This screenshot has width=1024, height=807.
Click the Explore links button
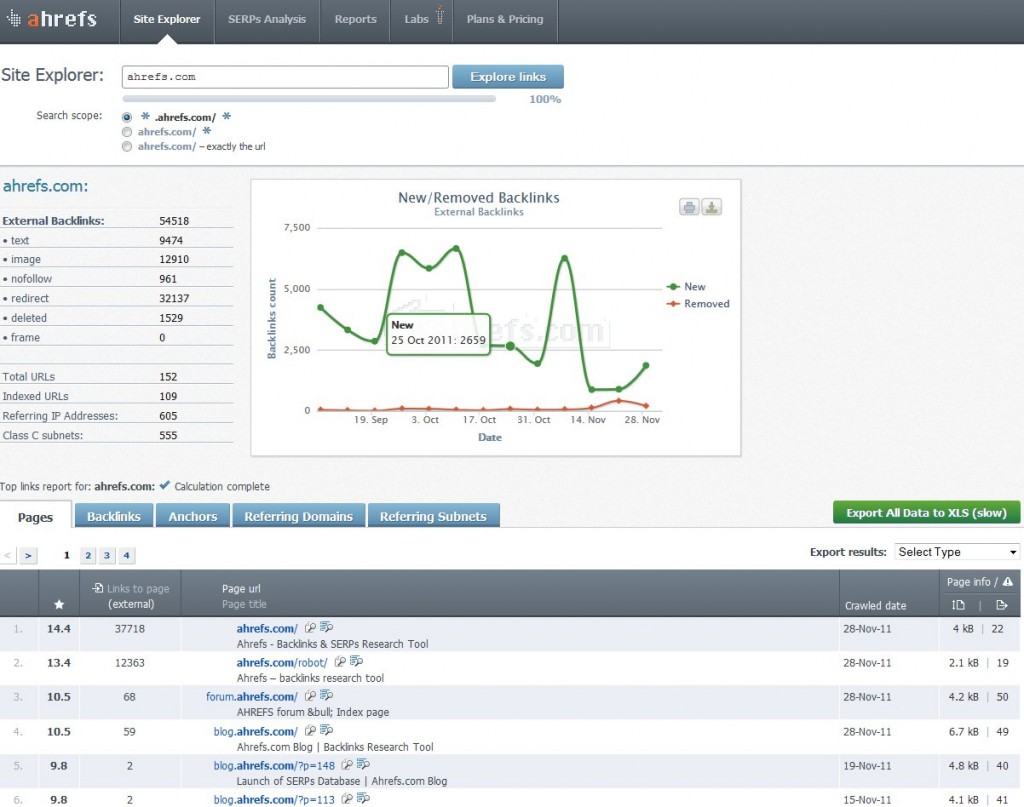(507, 76)
